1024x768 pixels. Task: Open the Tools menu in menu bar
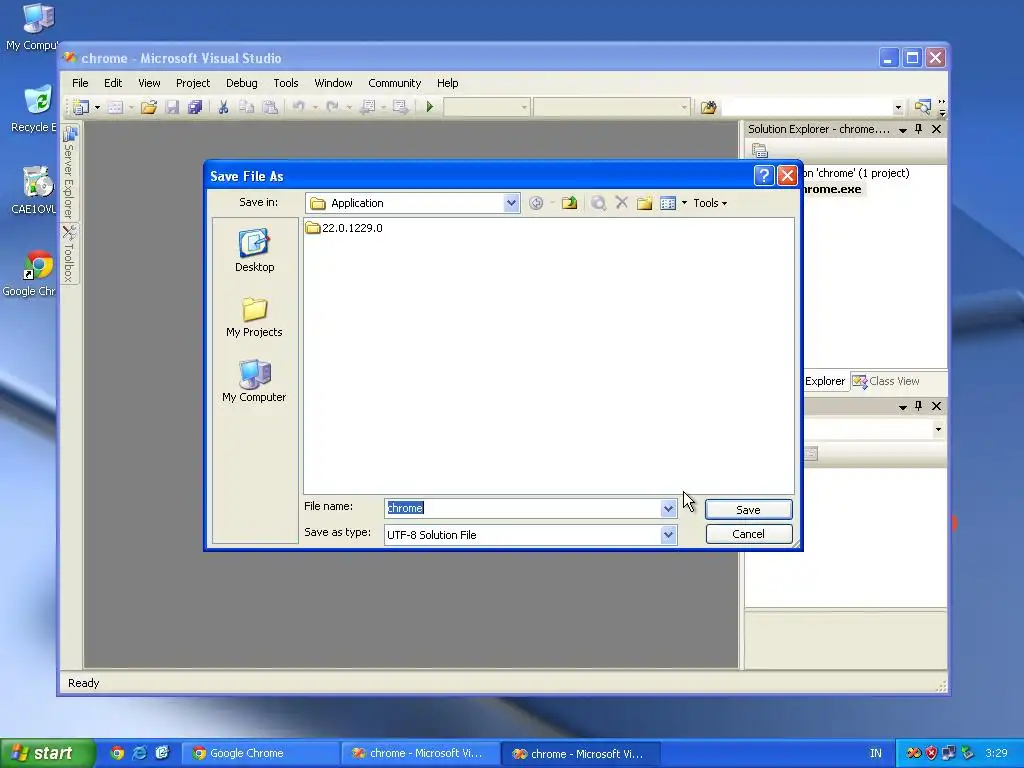[x=285, y=83]
